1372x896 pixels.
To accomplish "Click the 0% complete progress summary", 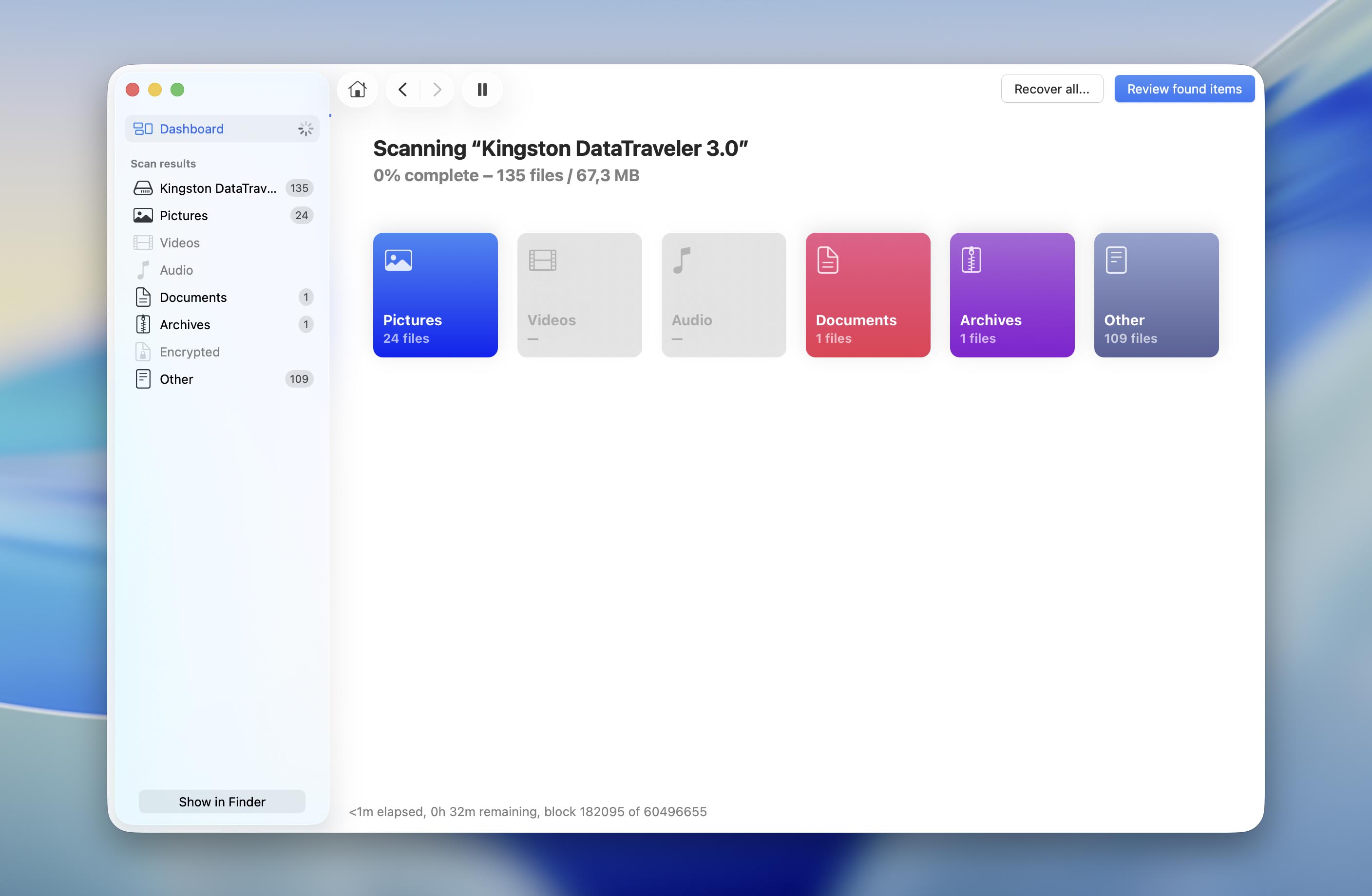I will point(506,175).
